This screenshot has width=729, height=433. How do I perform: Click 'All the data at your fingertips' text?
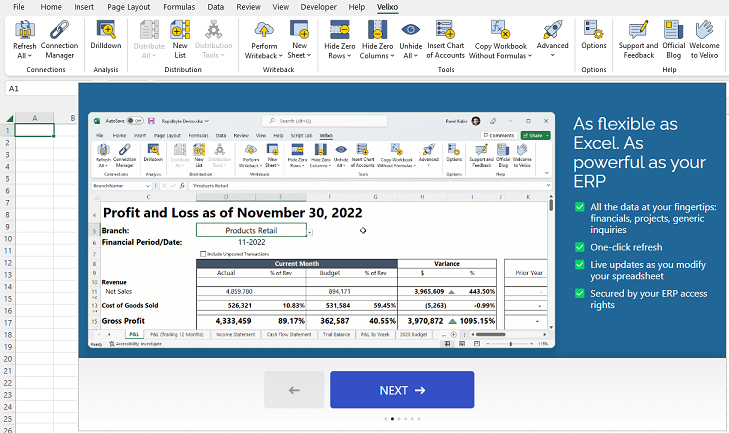(x=653, y=218)
